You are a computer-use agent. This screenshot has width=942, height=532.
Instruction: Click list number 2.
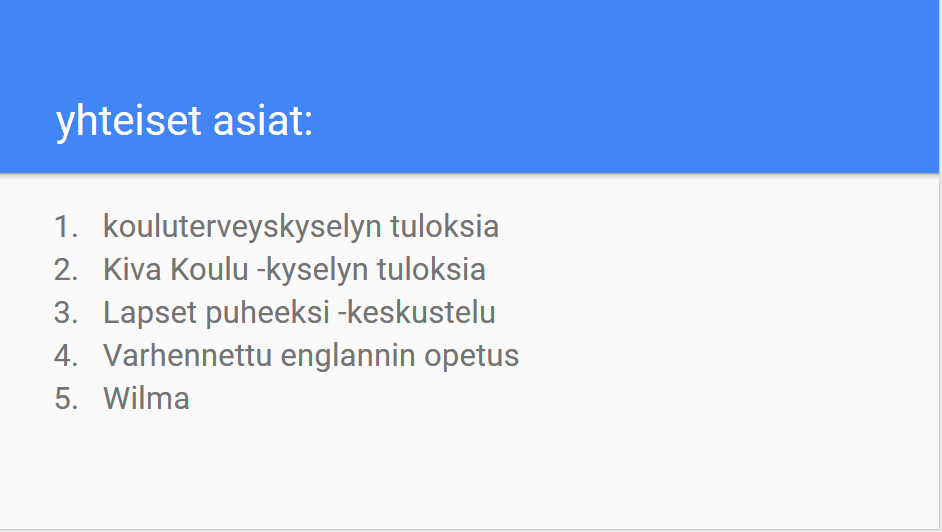65,270
